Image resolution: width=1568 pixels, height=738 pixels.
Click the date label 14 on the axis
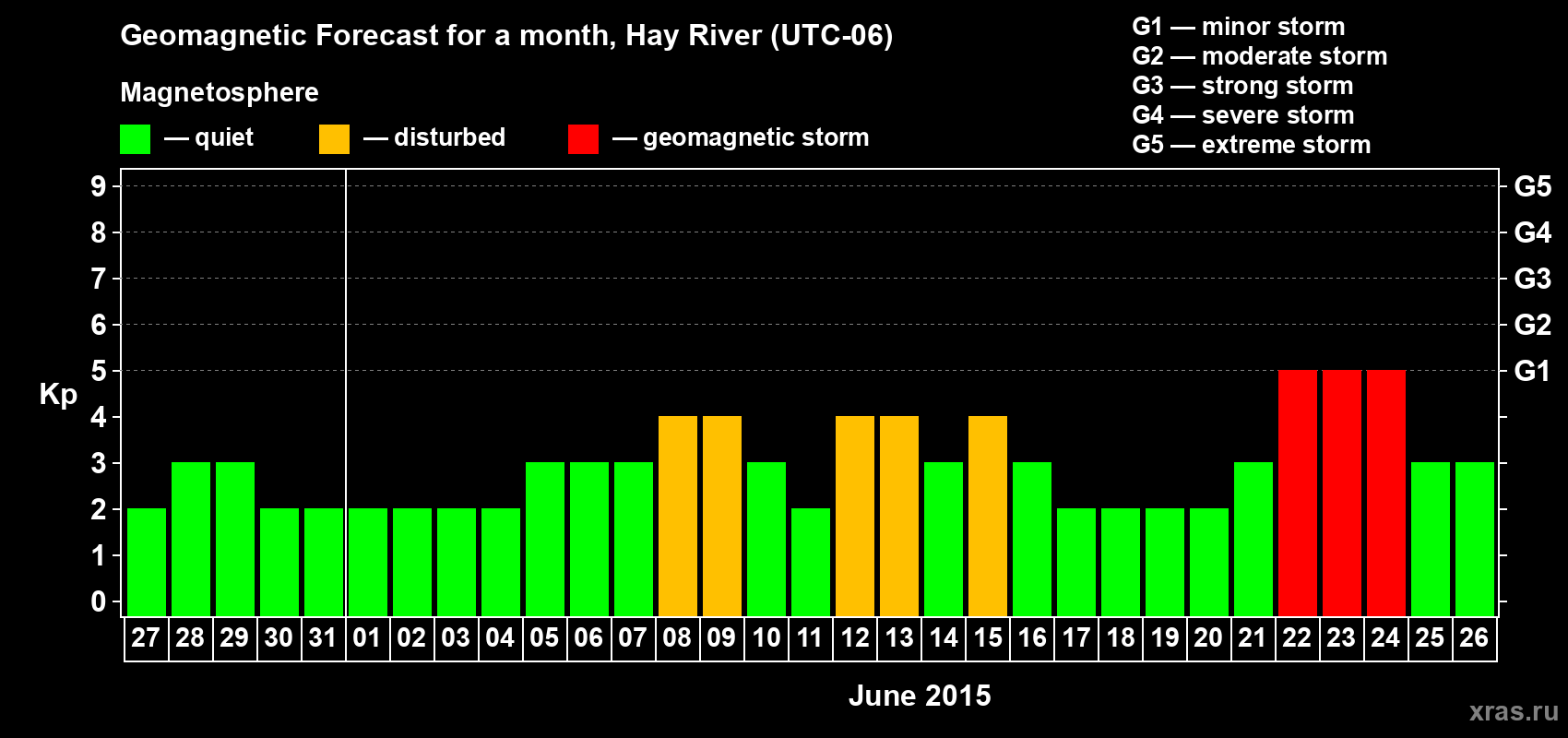click(x=943, y=638)
